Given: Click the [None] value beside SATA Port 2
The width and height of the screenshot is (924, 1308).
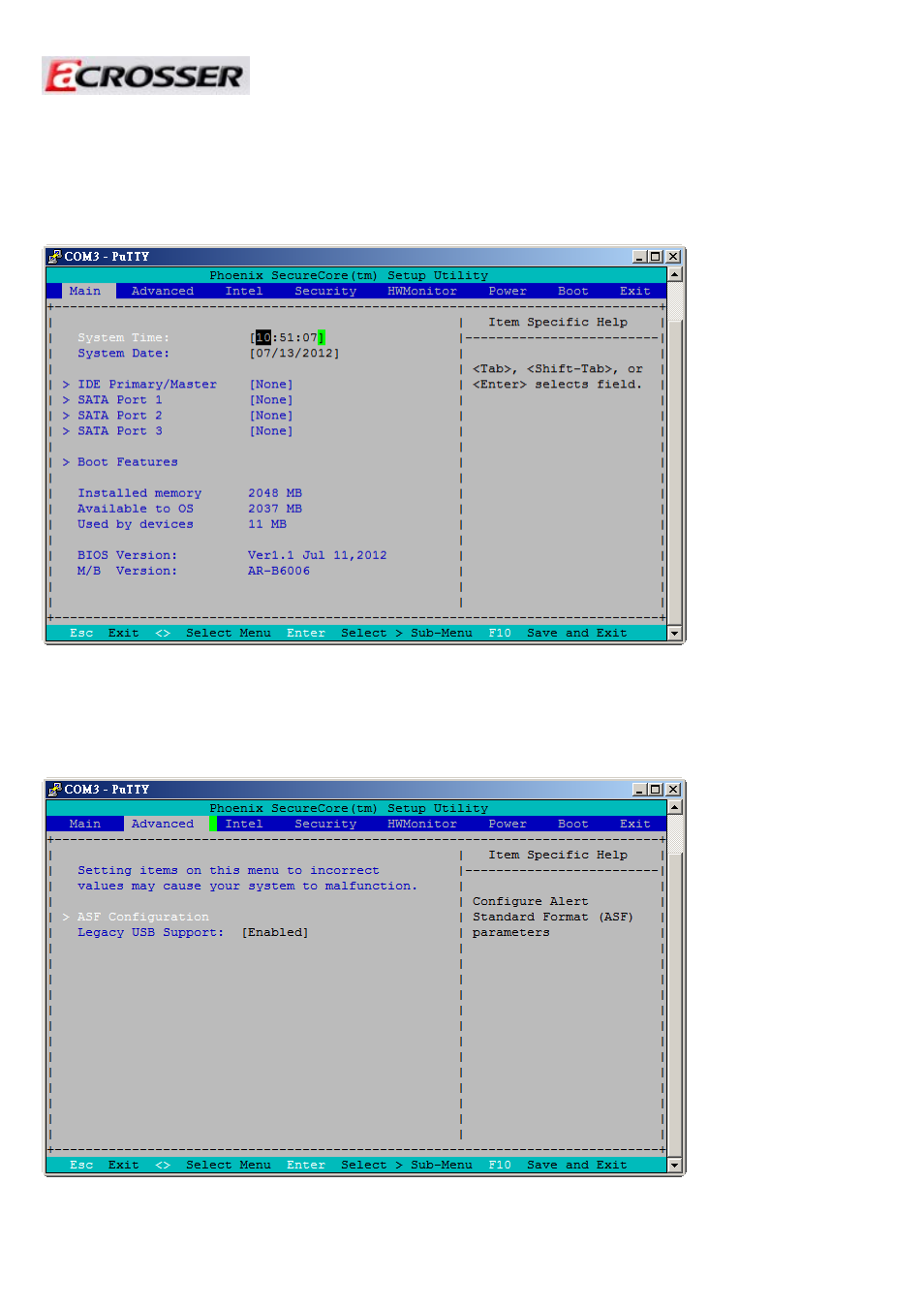Looking at the screenshot, I should click(271, 416).
